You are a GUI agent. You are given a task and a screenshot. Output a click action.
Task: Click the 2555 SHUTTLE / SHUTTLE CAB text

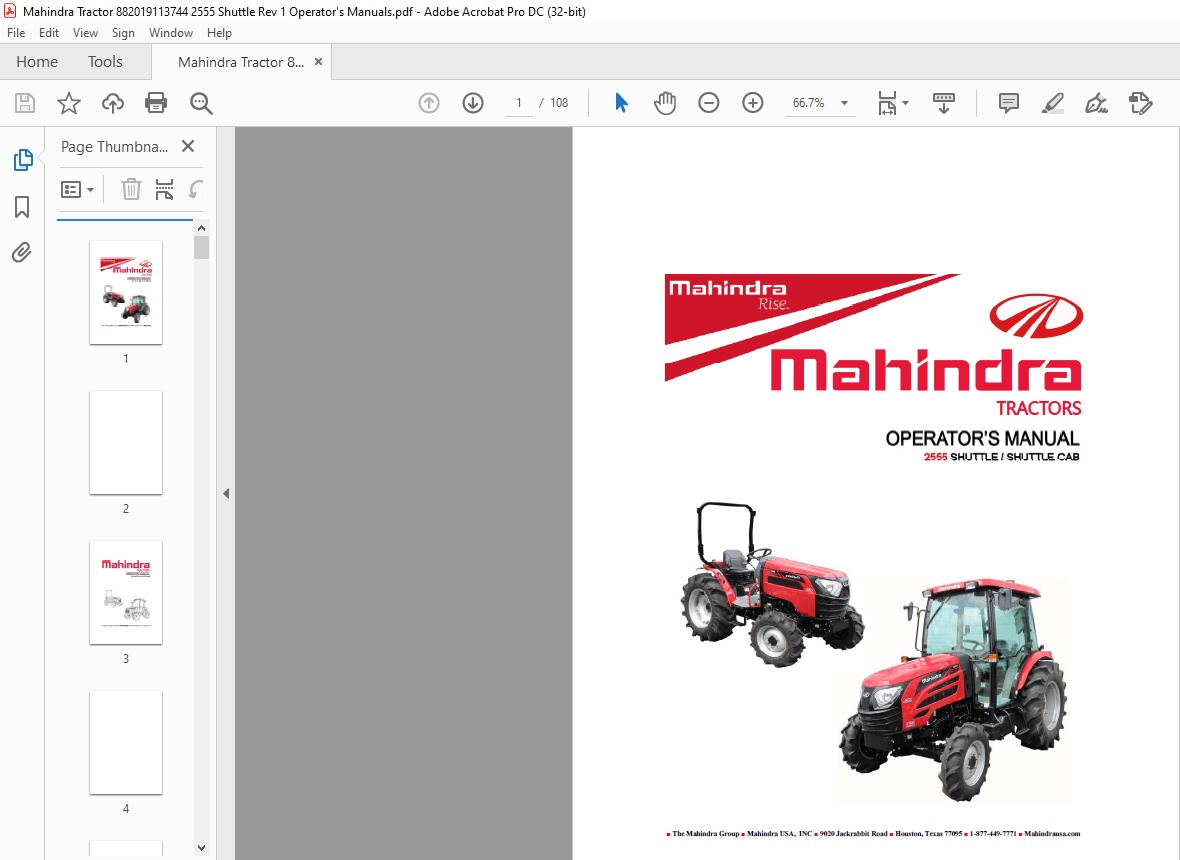point(1002,457)
